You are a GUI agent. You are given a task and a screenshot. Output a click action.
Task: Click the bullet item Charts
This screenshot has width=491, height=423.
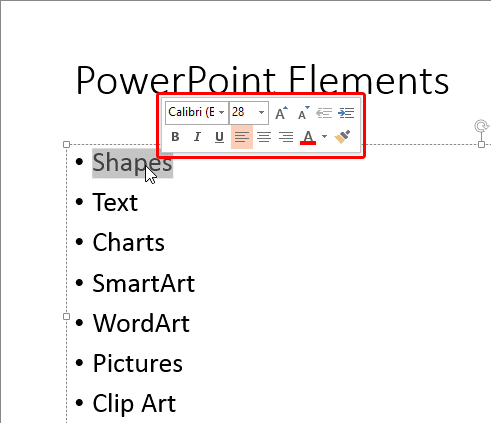click(128, 242)
